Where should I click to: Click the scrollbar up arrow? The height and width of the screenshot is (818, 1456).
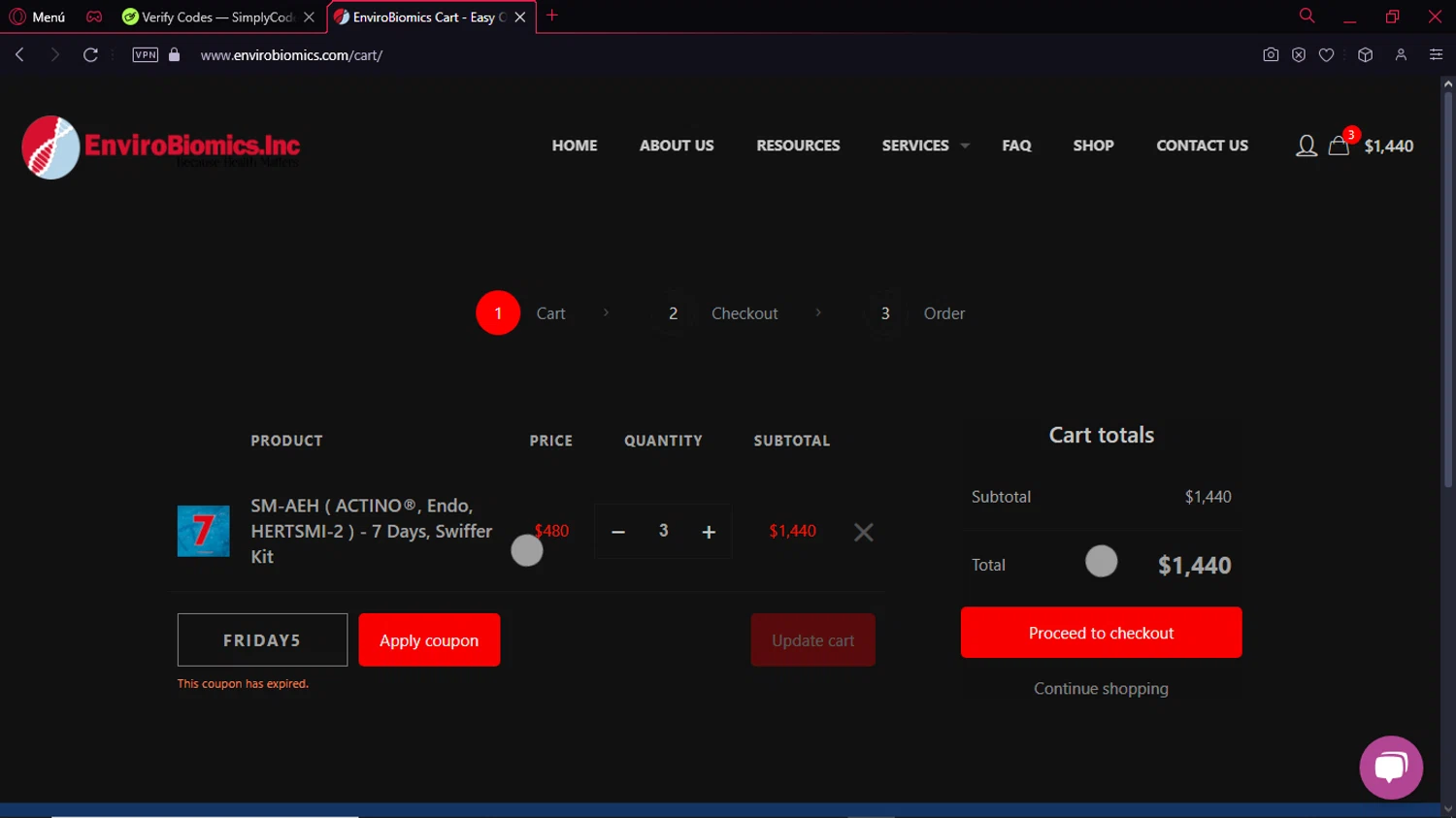1447,83
